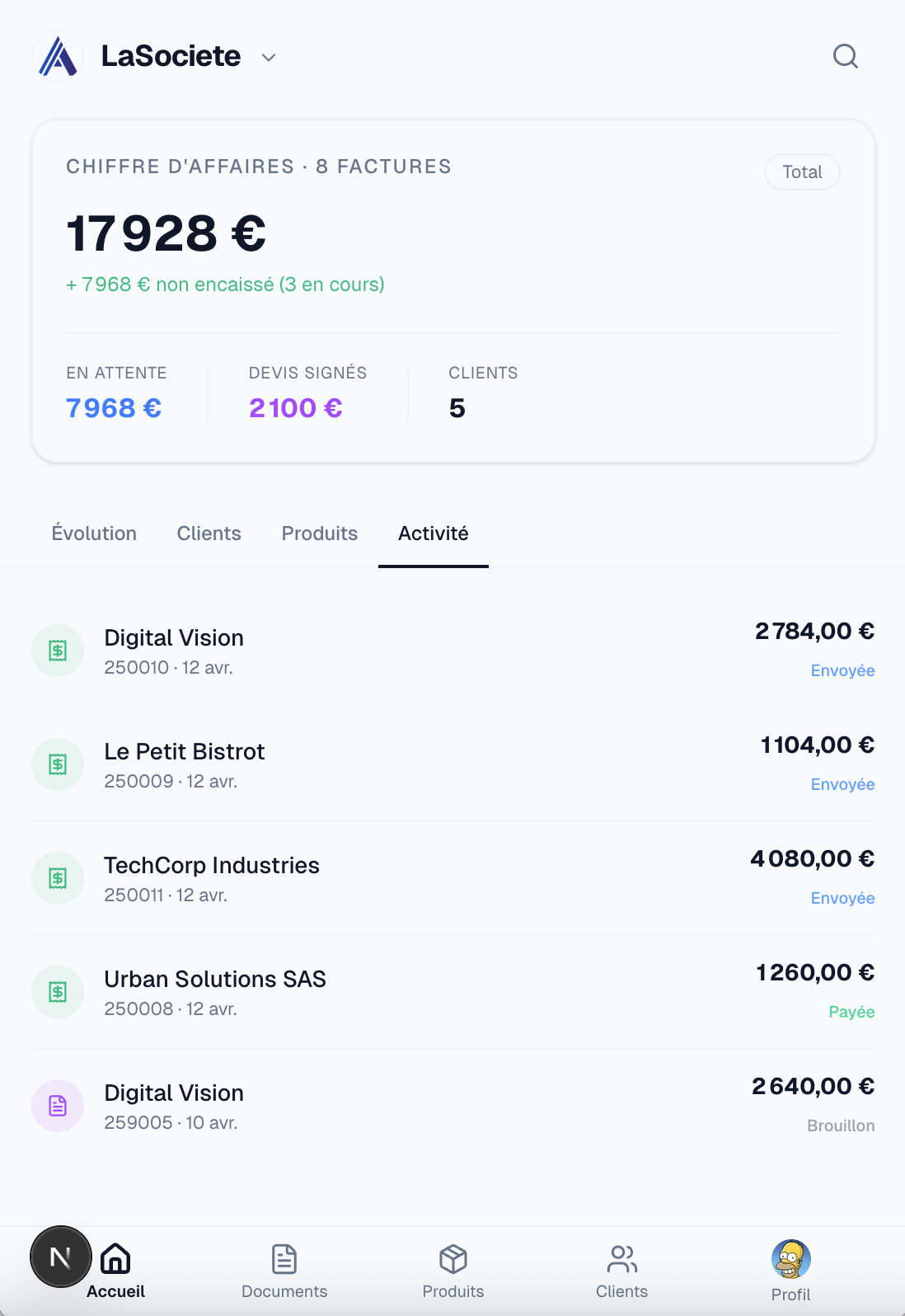This screenshot has height=1316, width=905.
Task: Open the Total filter selector
Action: point(802,172)
